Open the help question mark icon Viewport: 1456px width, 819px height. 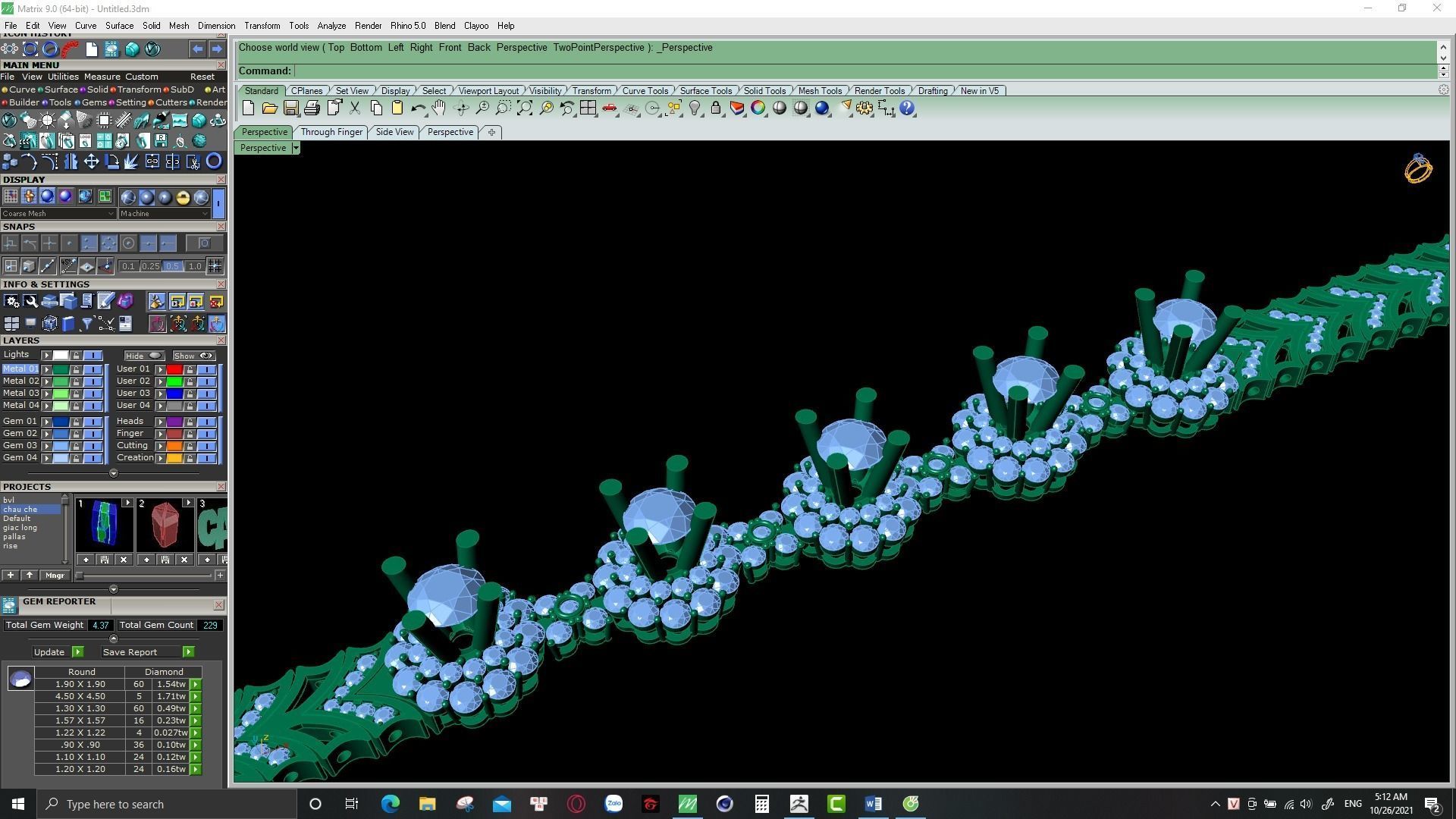907,108
